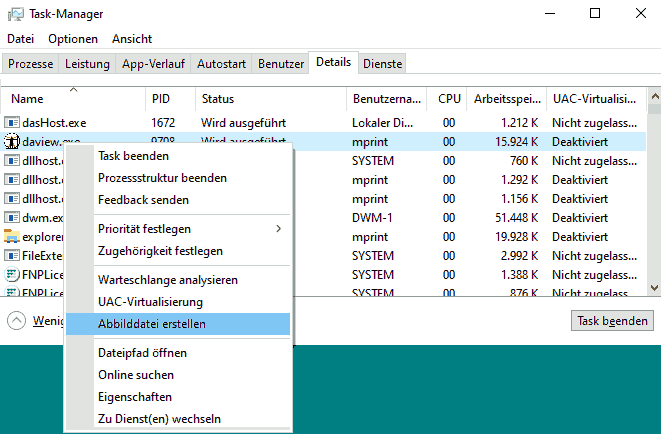Switch to the Dienste tab
Image resolution: width=661 pixels, height=434 pixels.
click(382, 64)
